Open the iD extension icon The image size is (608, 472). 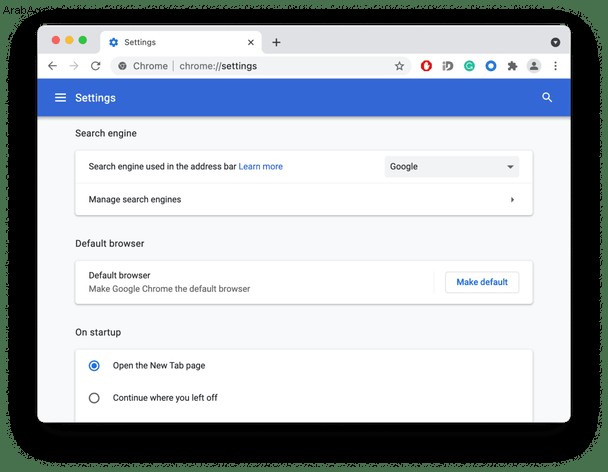point(447,66)
